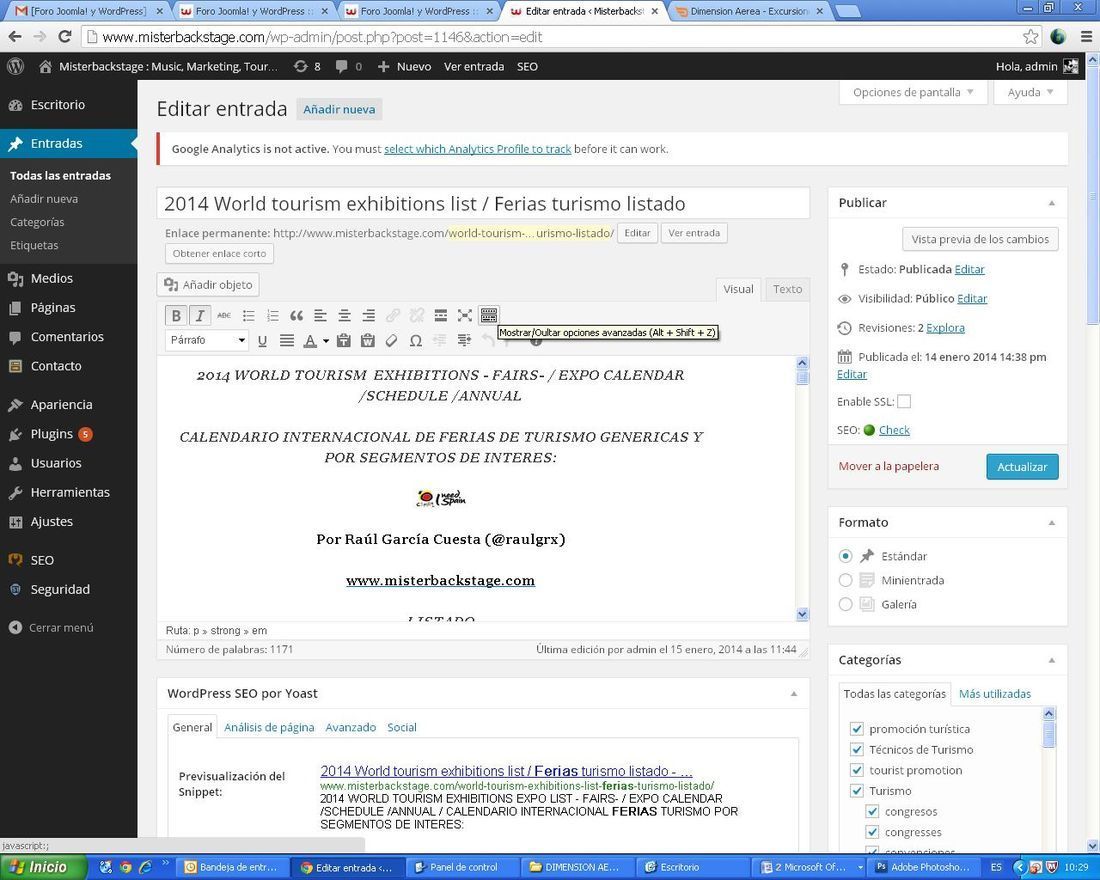Apply blockquote formatting
The height and width of the screenshot is (880, 1100).
(x=297, y=316)
